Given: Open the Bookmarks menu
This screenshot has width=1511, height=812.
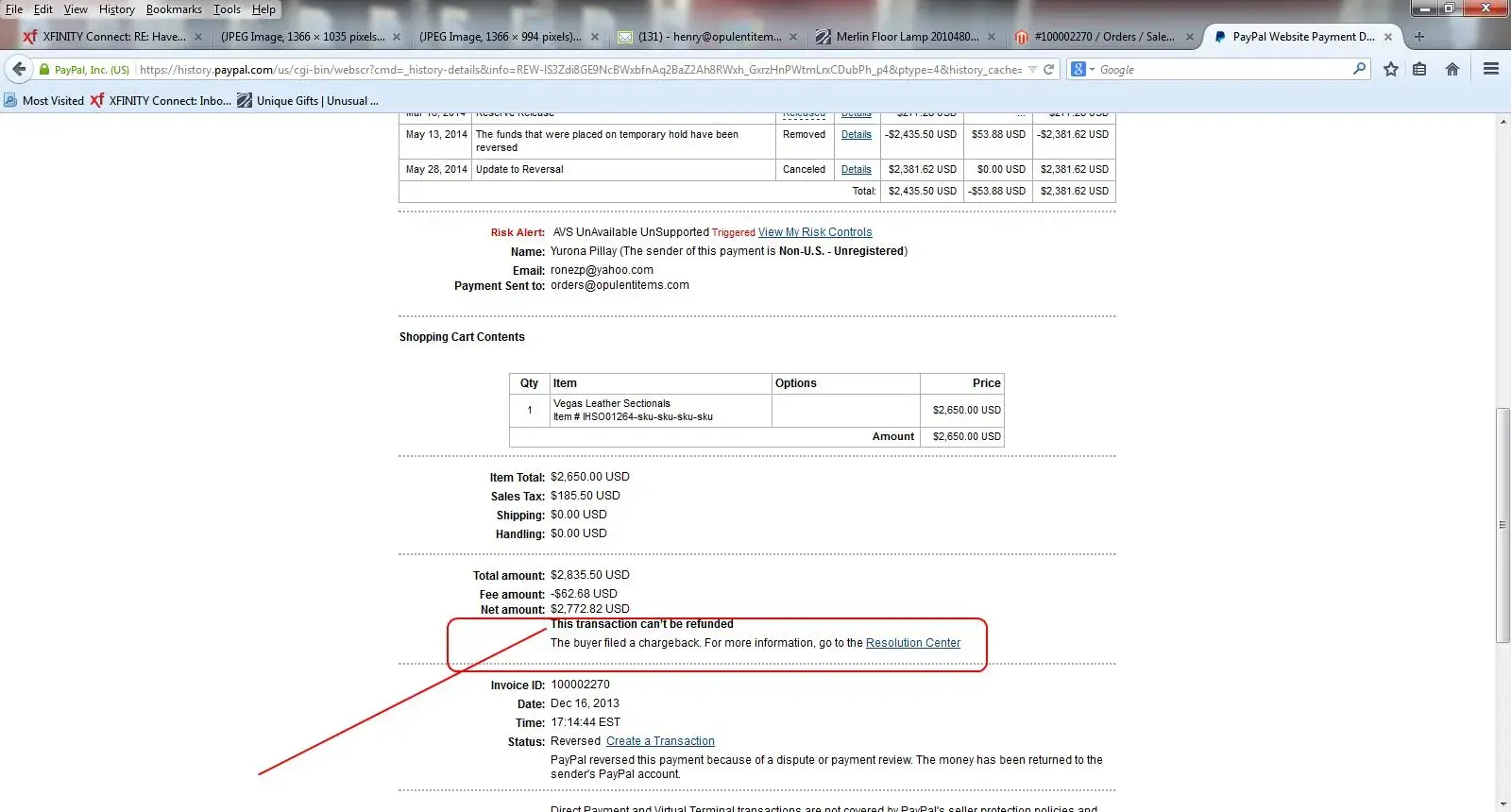Looking at the screenshot, I should tap(174, 9).
